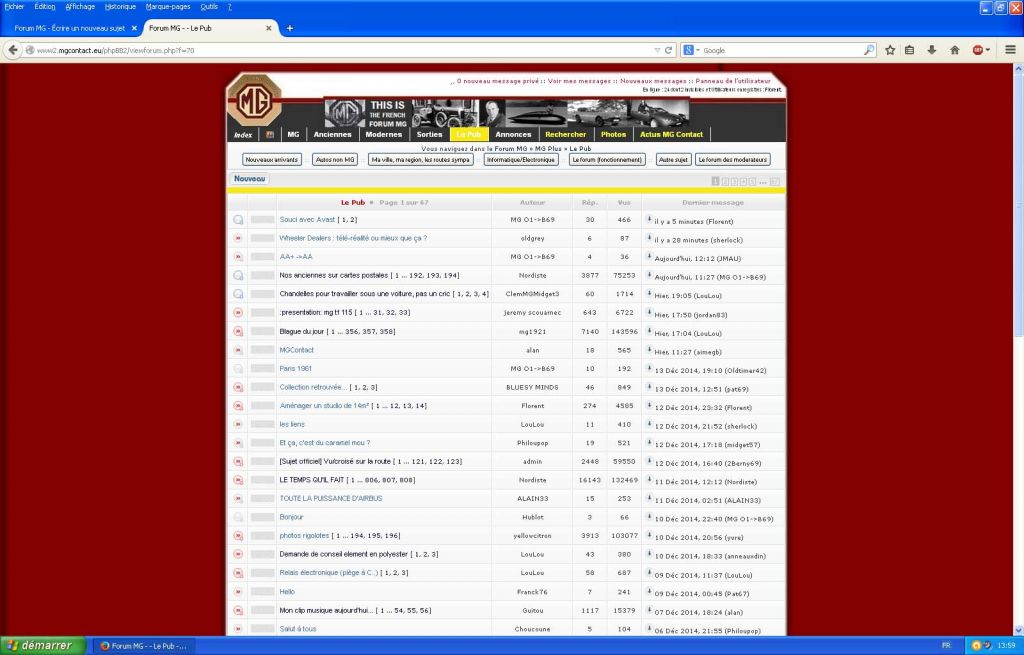The width and height of the screenshot is (1024, 655).
Task: Open the downloads arrow icon
Action: click(x=931, y=50)
